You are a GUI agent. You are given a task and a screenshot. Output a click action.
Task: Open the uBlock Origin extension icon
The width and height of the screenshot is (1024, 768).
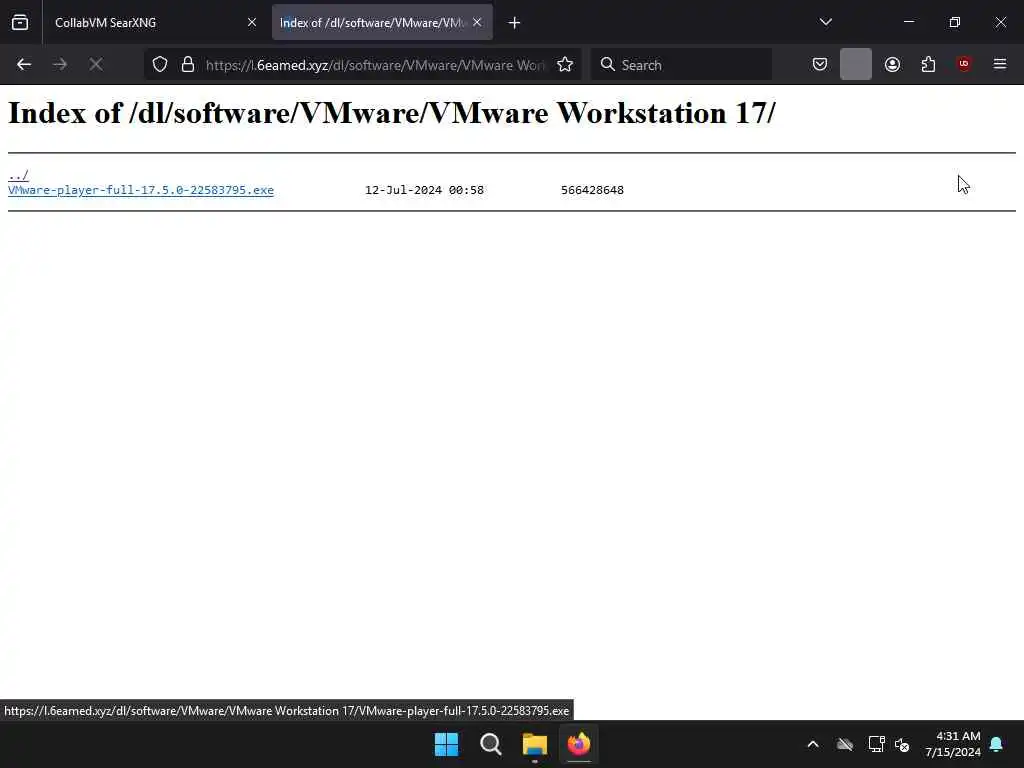[964, 64]
